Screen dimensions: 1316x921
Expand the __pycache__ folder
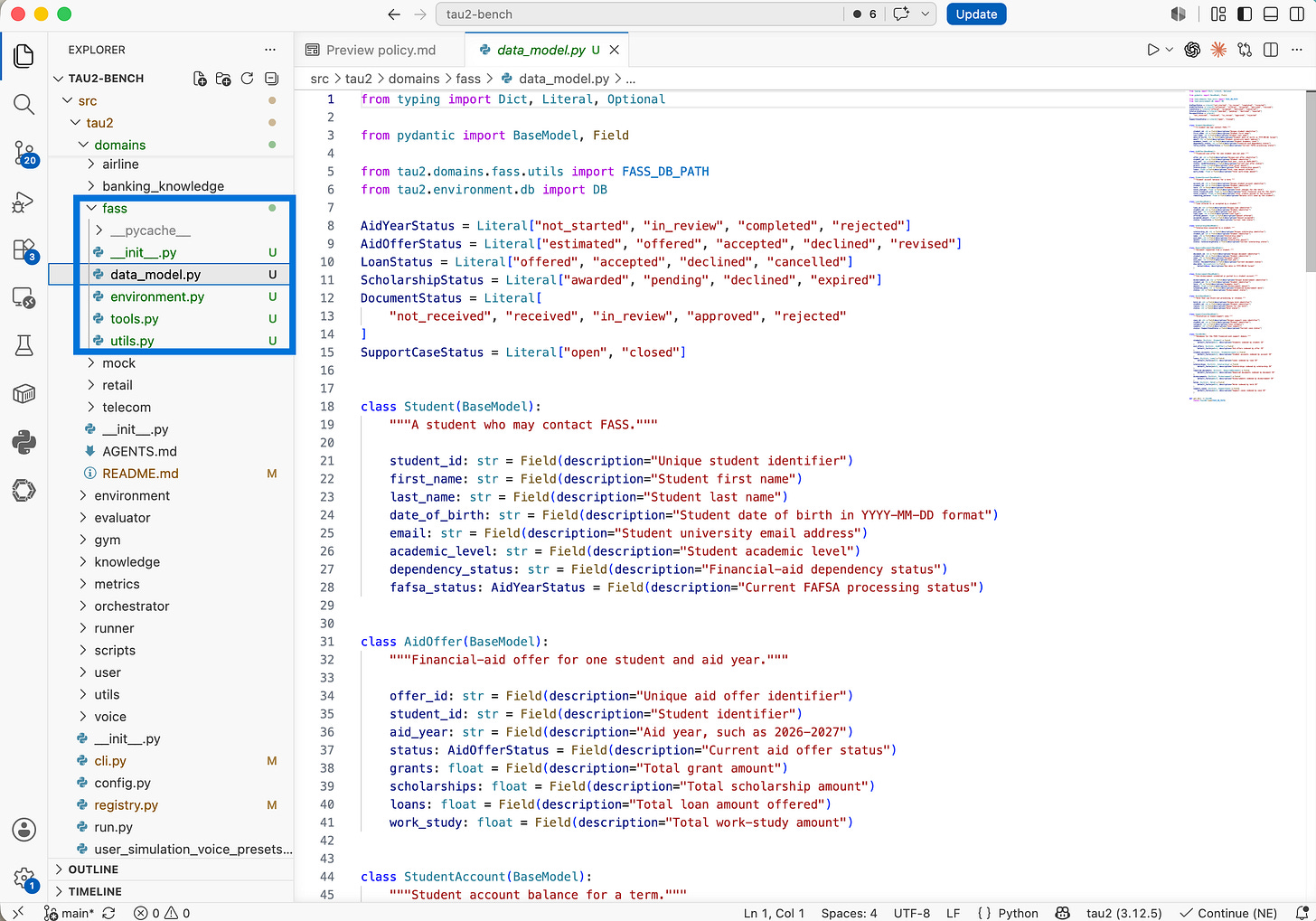tap(99, 230)
